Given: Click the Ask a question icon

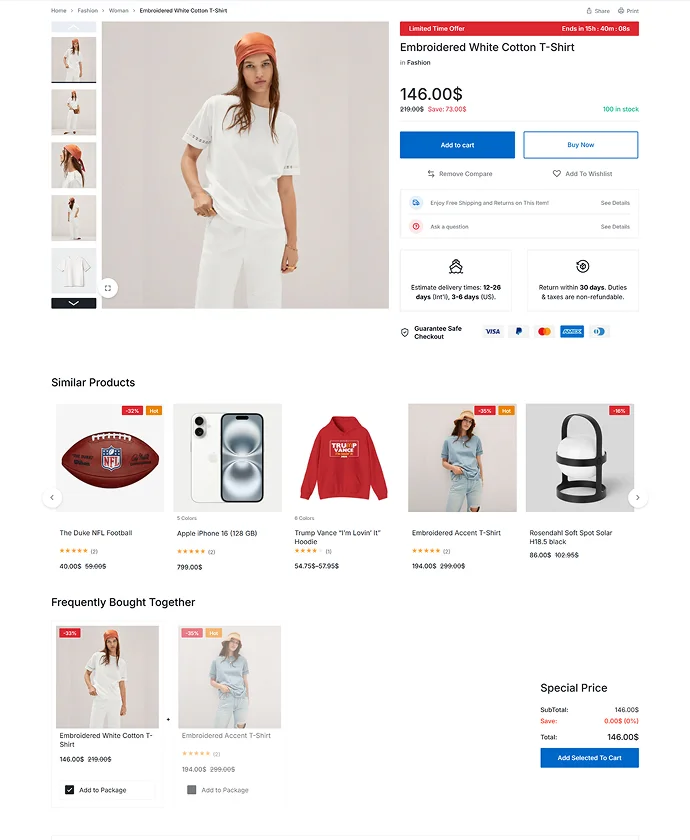Looking at the screenshot, I should pos(416,227).
